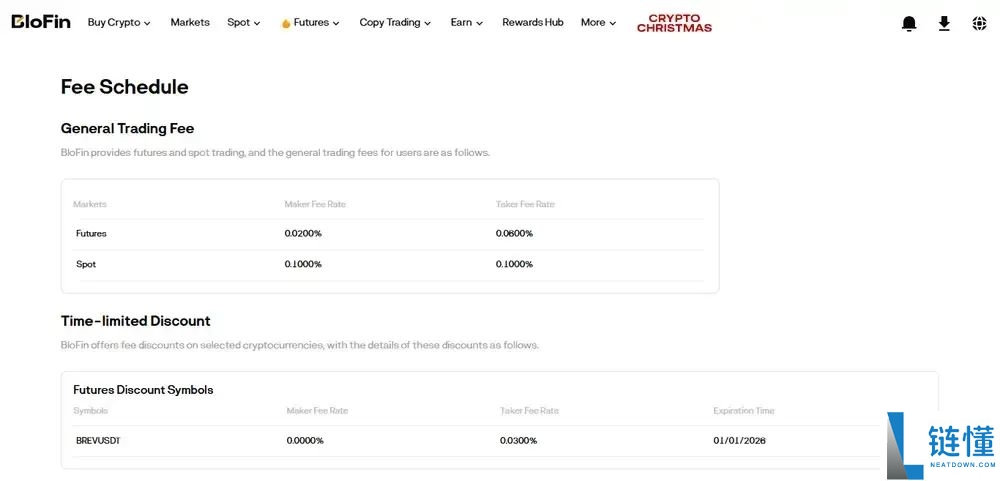Open the More dropdown menu
Viewport: 1000px width, 481px height.
[x=598, y=22]
